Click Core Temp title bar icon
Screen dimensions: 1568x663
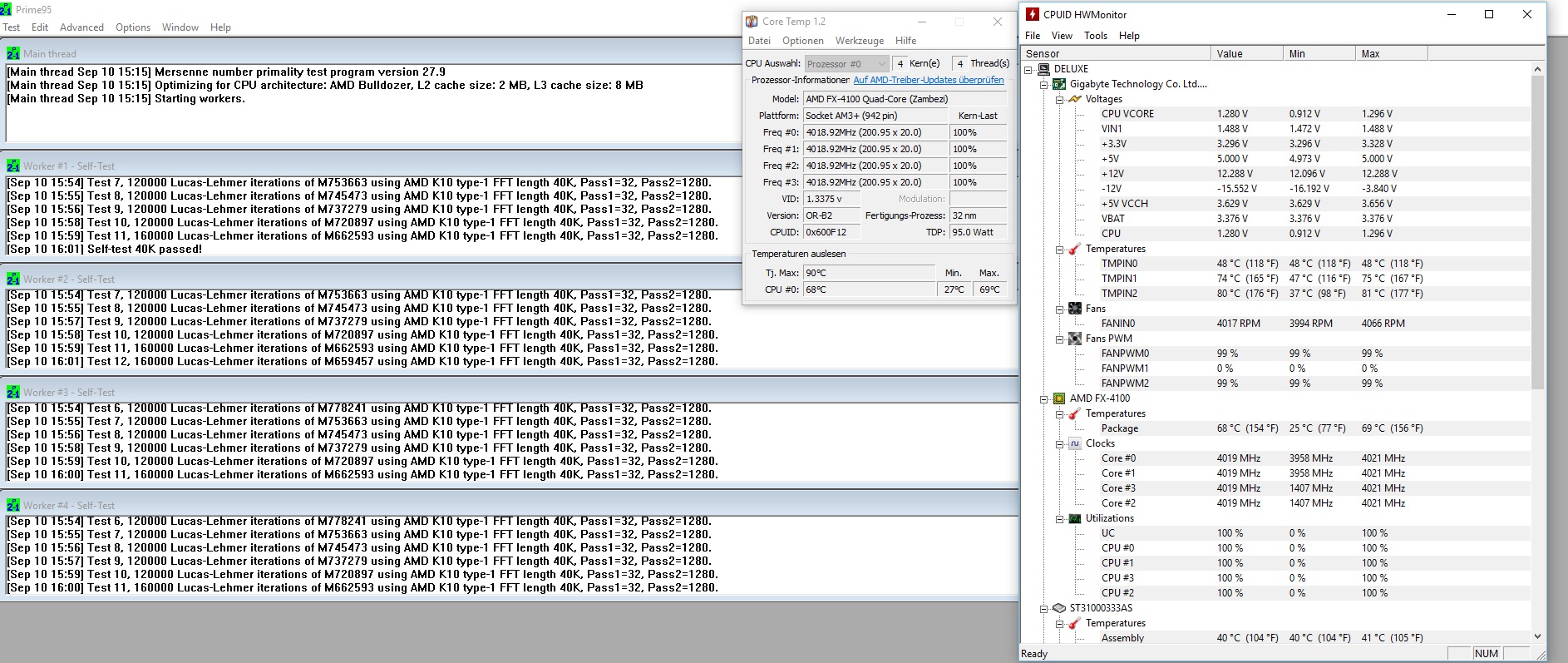point(752,22)
